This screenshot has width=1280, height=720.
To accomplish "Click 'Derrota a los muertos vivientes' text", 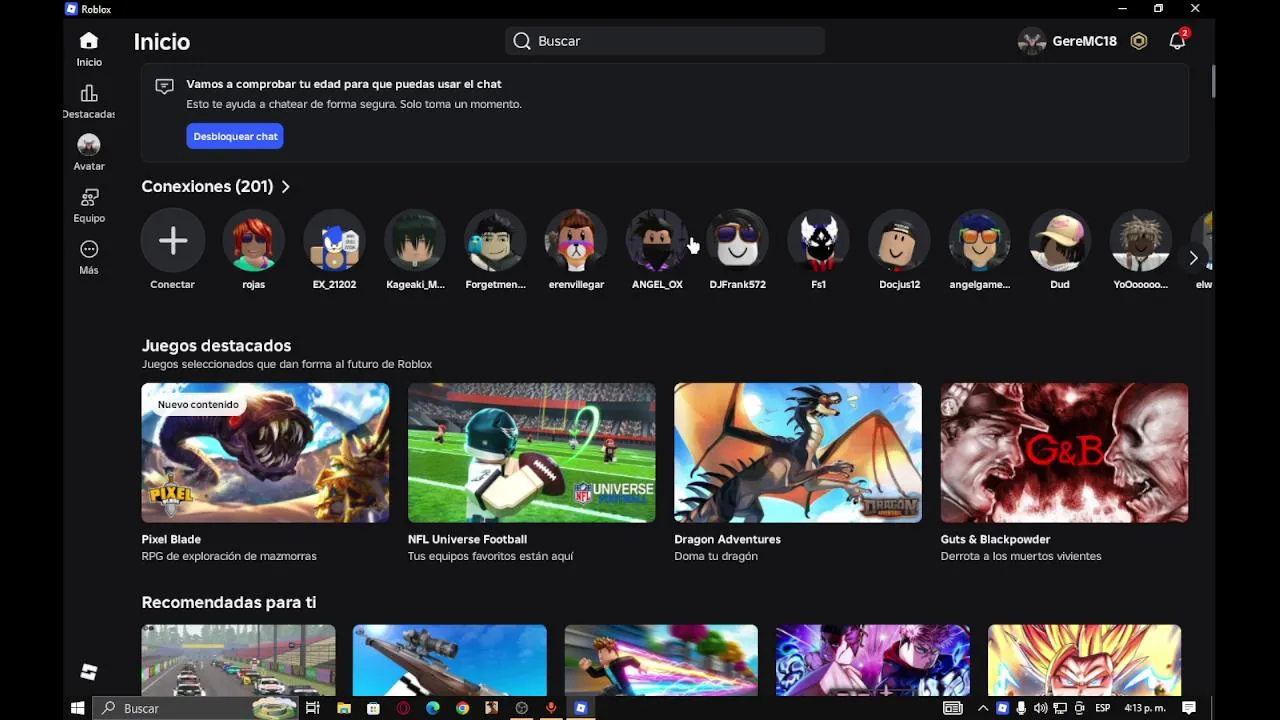I will 1021,556.
